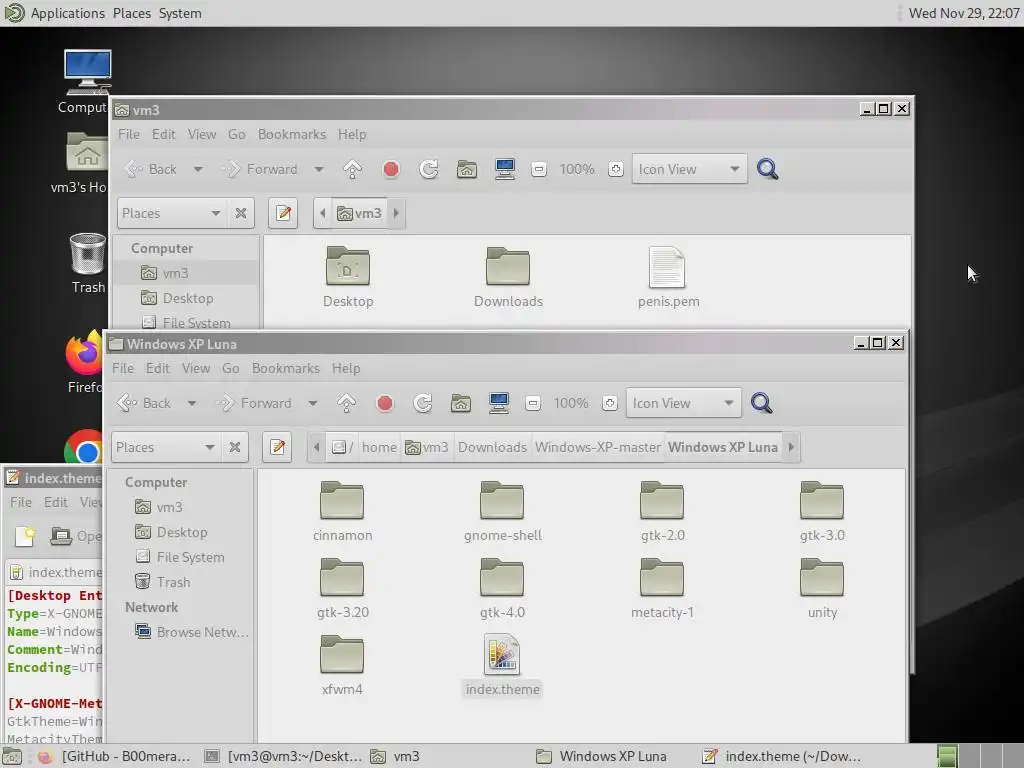Select Desktop in vm3 window sidebar

[x=185, y=298]
